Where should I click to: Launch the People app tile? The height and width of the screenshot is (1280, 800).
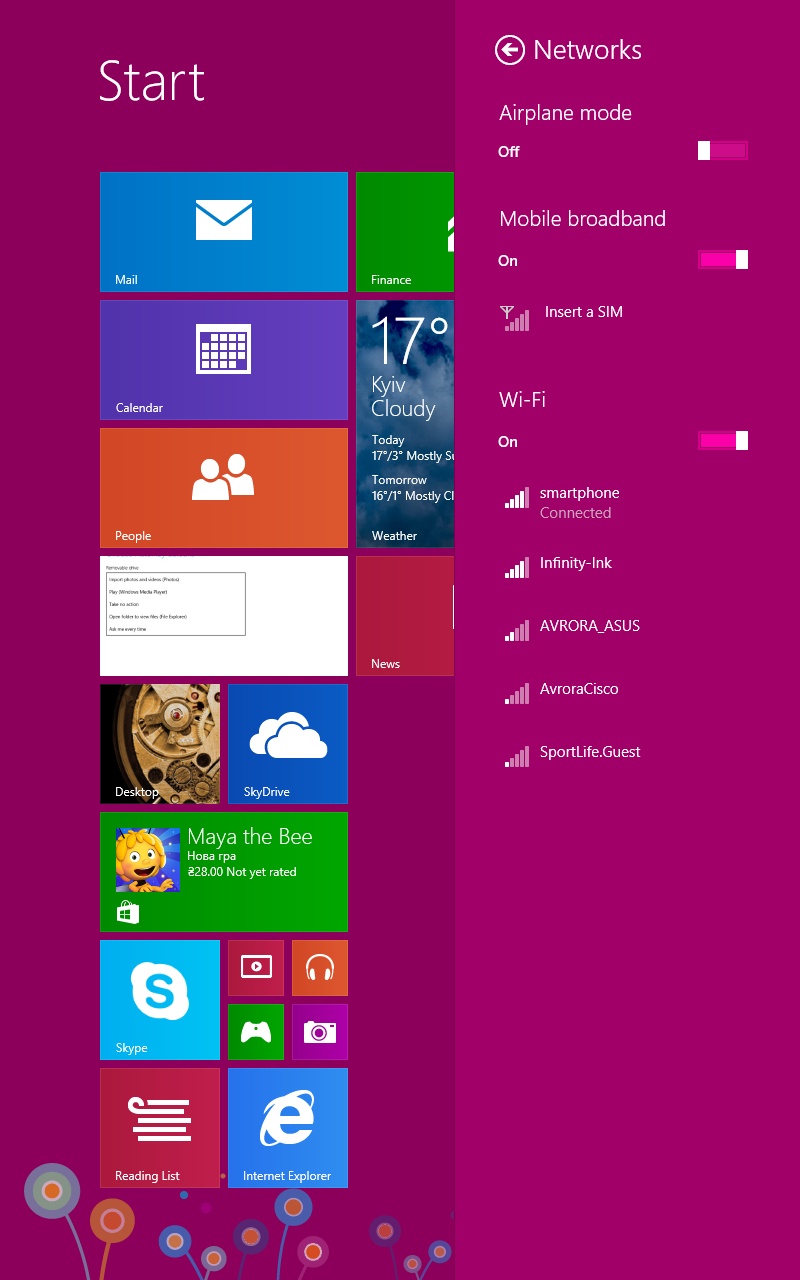point(224,487)
